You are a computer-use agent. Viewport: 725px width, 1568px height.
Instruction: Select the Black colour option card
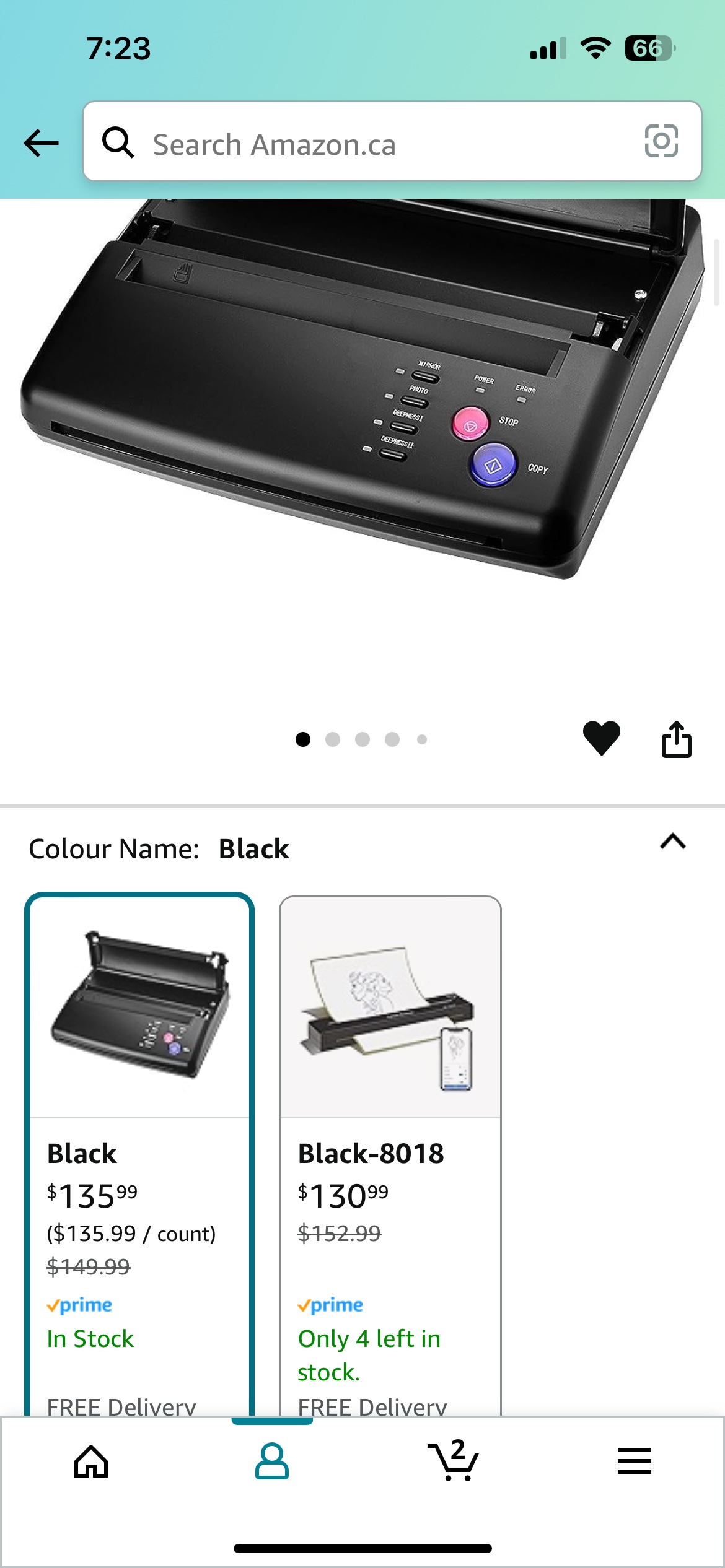point(139,1154)
